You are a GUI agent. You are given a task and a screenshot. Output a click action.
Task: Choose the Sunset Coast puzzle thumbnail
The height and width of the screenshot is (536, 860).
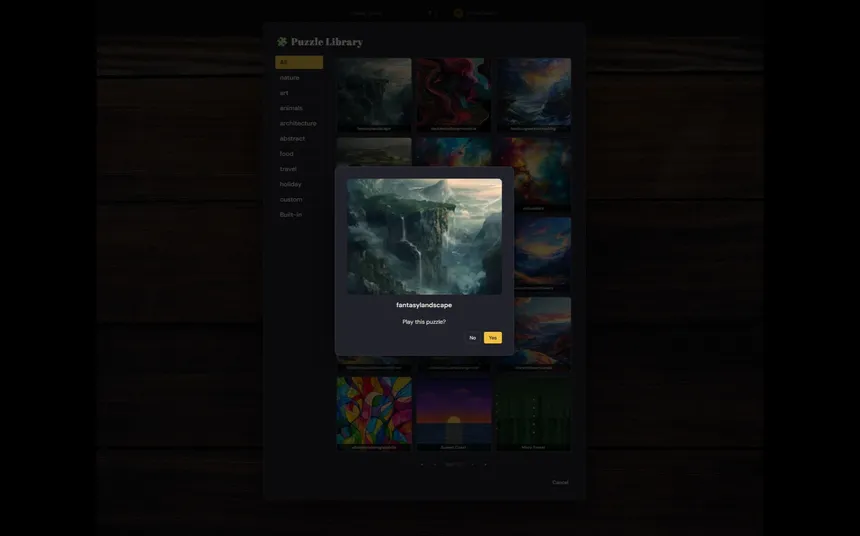[454, 410]
